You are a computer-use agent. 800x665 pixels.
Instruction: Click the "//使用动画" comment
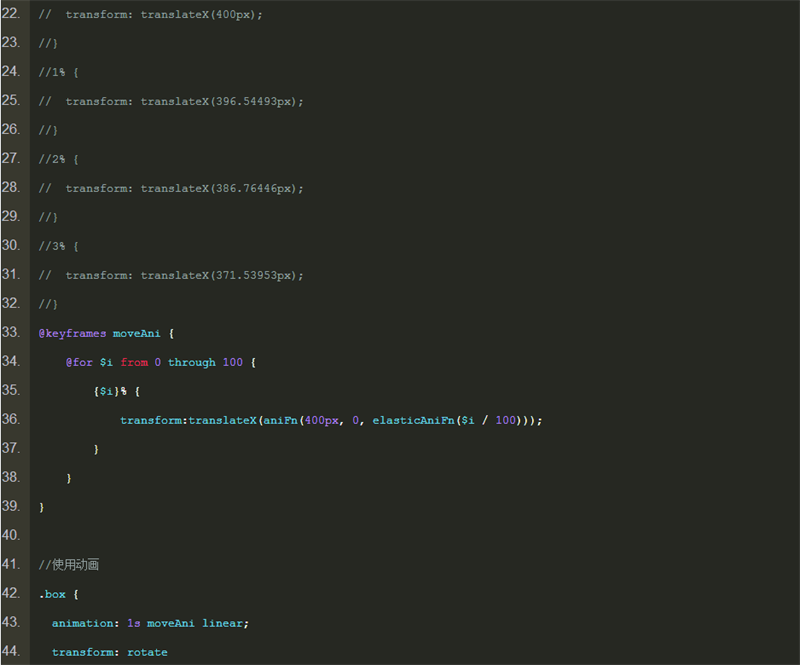69,565
